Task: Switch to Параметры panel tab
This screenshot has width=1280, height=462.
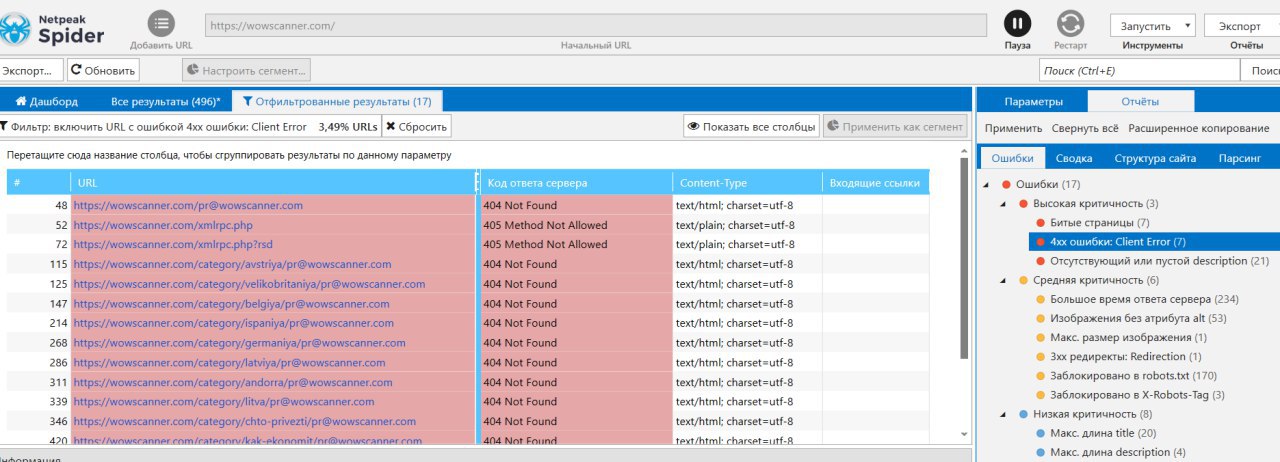Action: click(x=1033, y=101)
